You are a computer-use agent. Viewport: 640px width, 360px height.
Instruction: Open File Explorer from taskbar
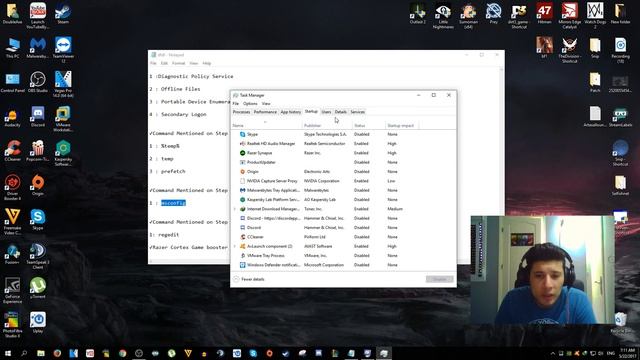[40, 353]
